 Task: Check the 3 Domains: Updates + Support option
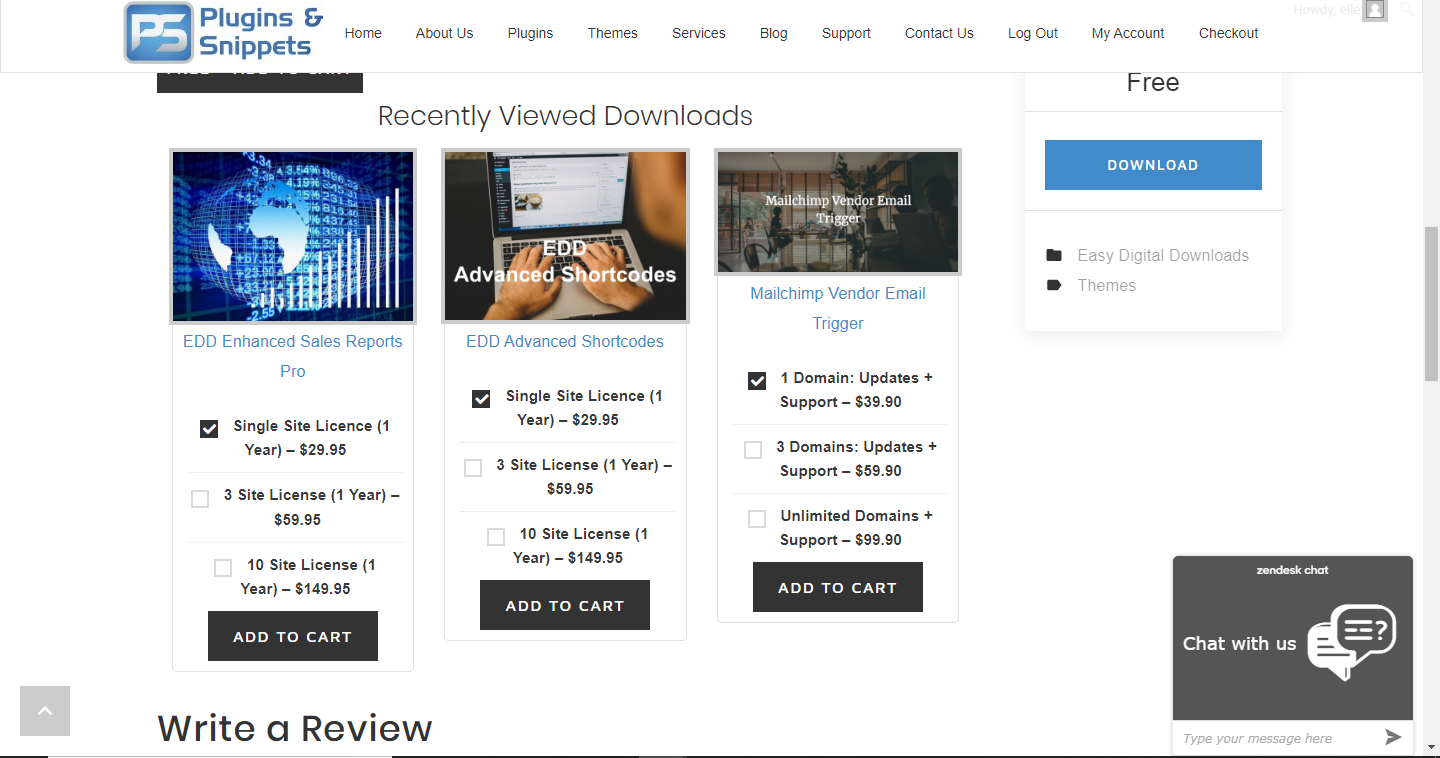click(x=753, y=450)
